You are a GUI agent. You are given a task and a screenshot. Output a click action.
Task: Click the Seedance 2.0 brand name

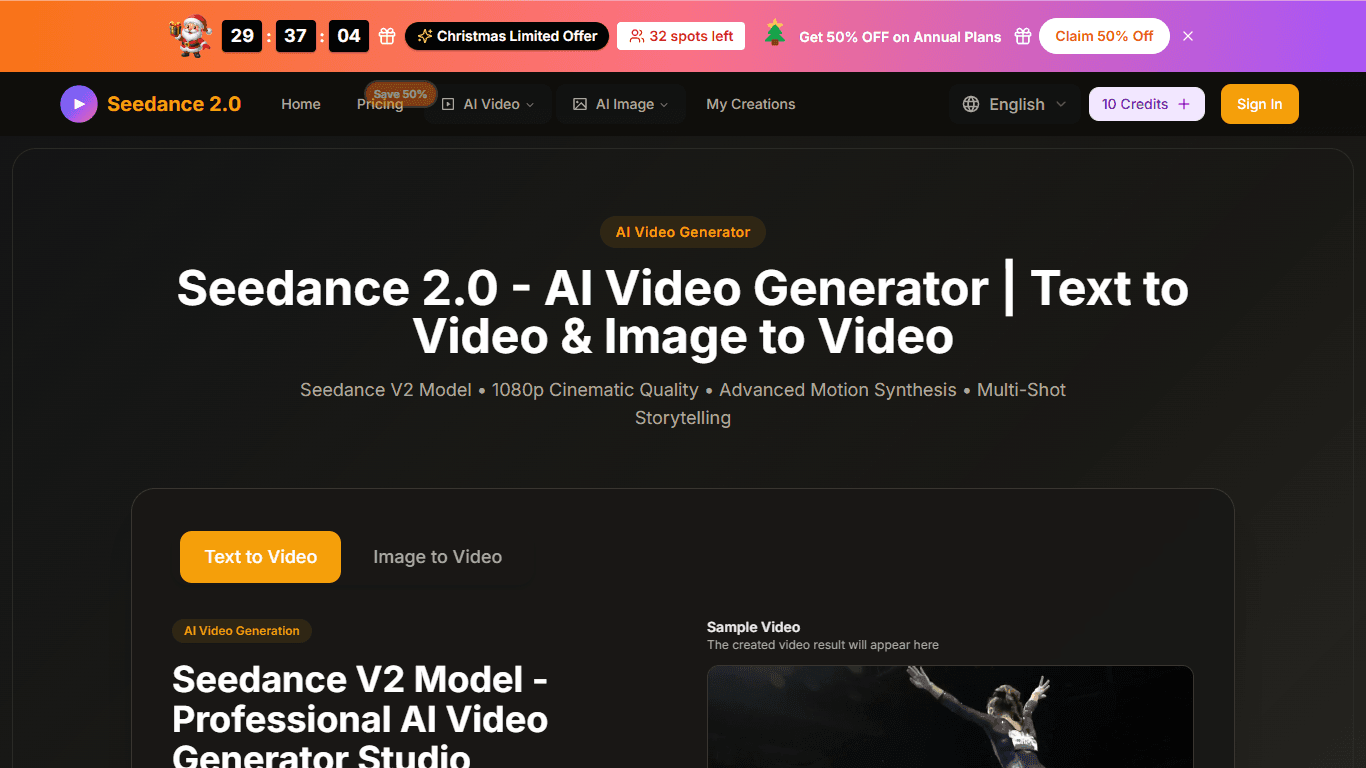174,104
